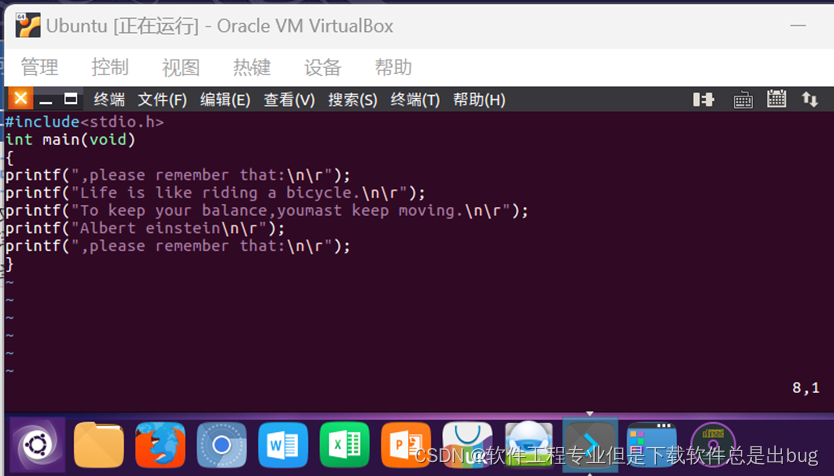The height and width of the screenshot is (476, 834).
Task: Open the VirtualBox 帮助 menu
Action: 393,68
